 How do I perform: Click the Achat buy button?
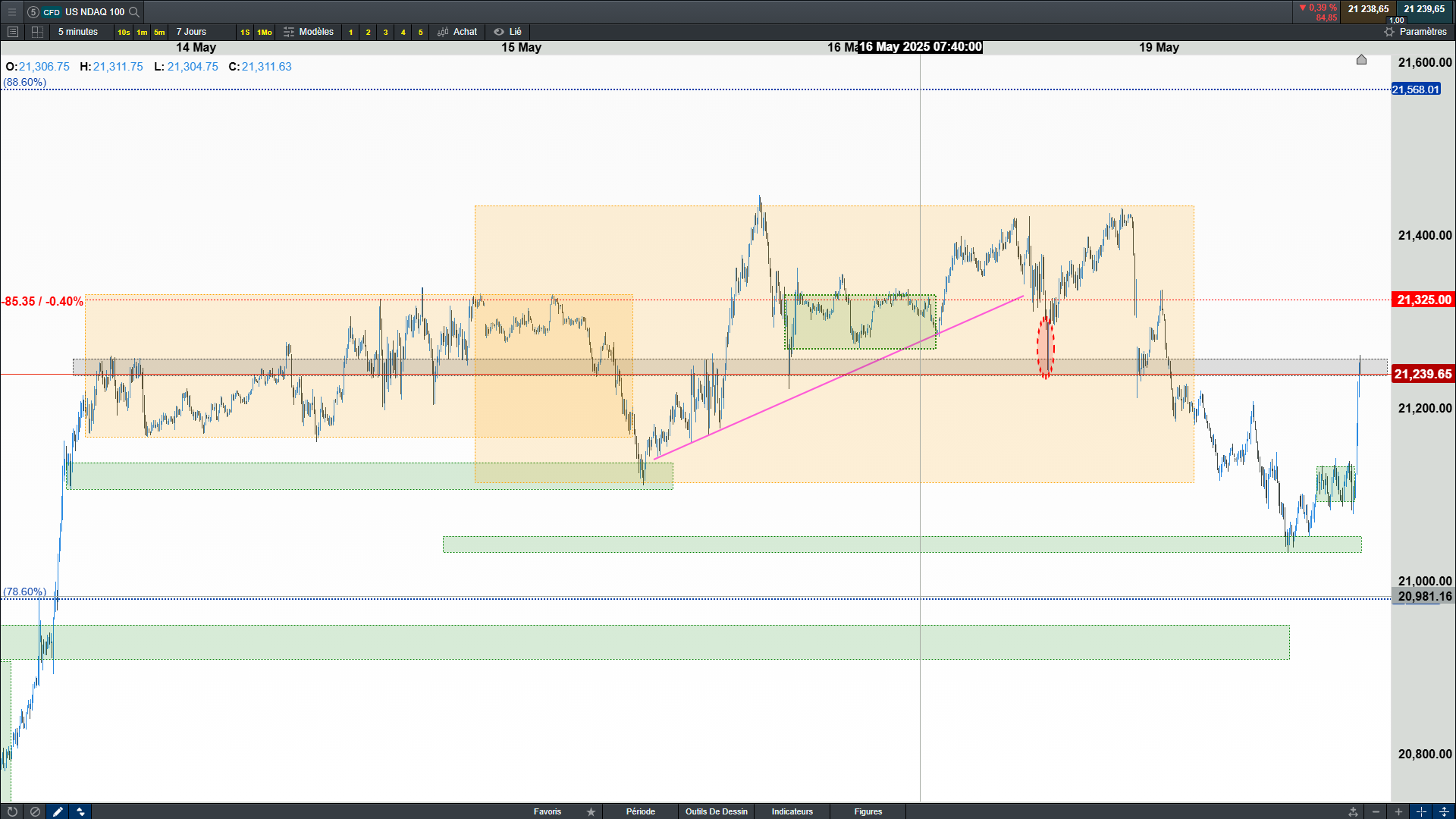(x=457, y=32)
